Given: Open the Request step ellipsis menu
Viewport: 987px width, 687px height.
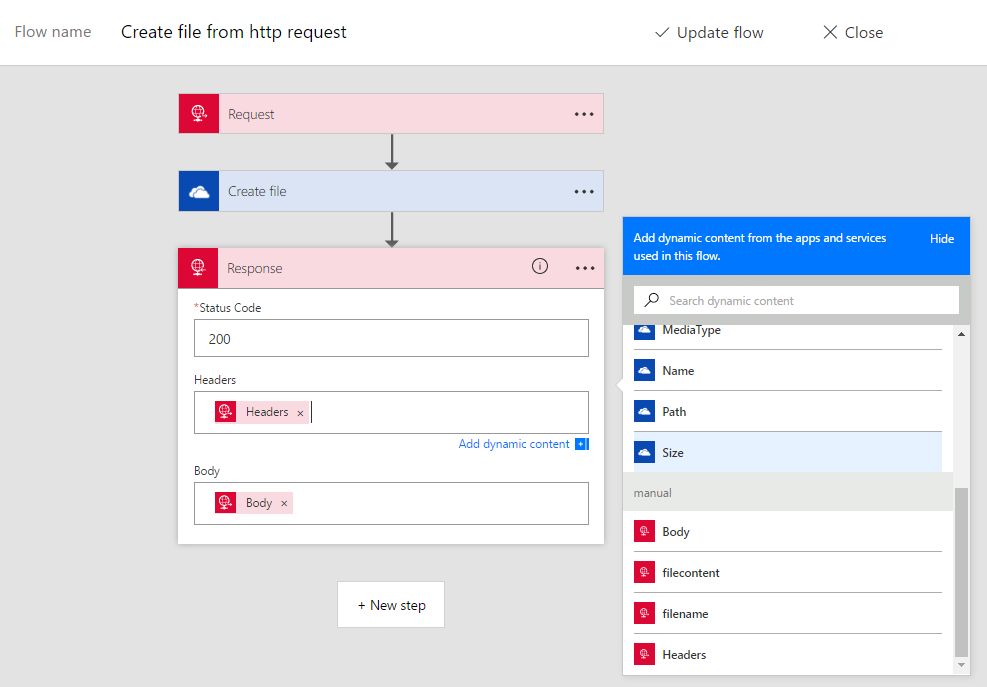Looking at the screenshot, I should (x=584, y=114).
